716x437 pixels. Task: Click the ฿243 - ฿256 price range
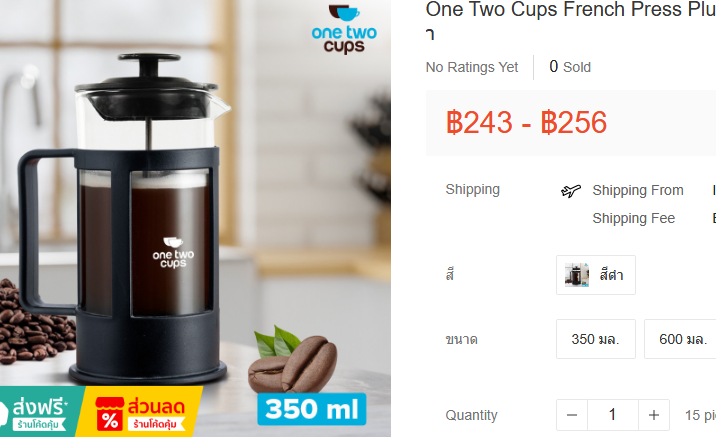coord(526,122)
